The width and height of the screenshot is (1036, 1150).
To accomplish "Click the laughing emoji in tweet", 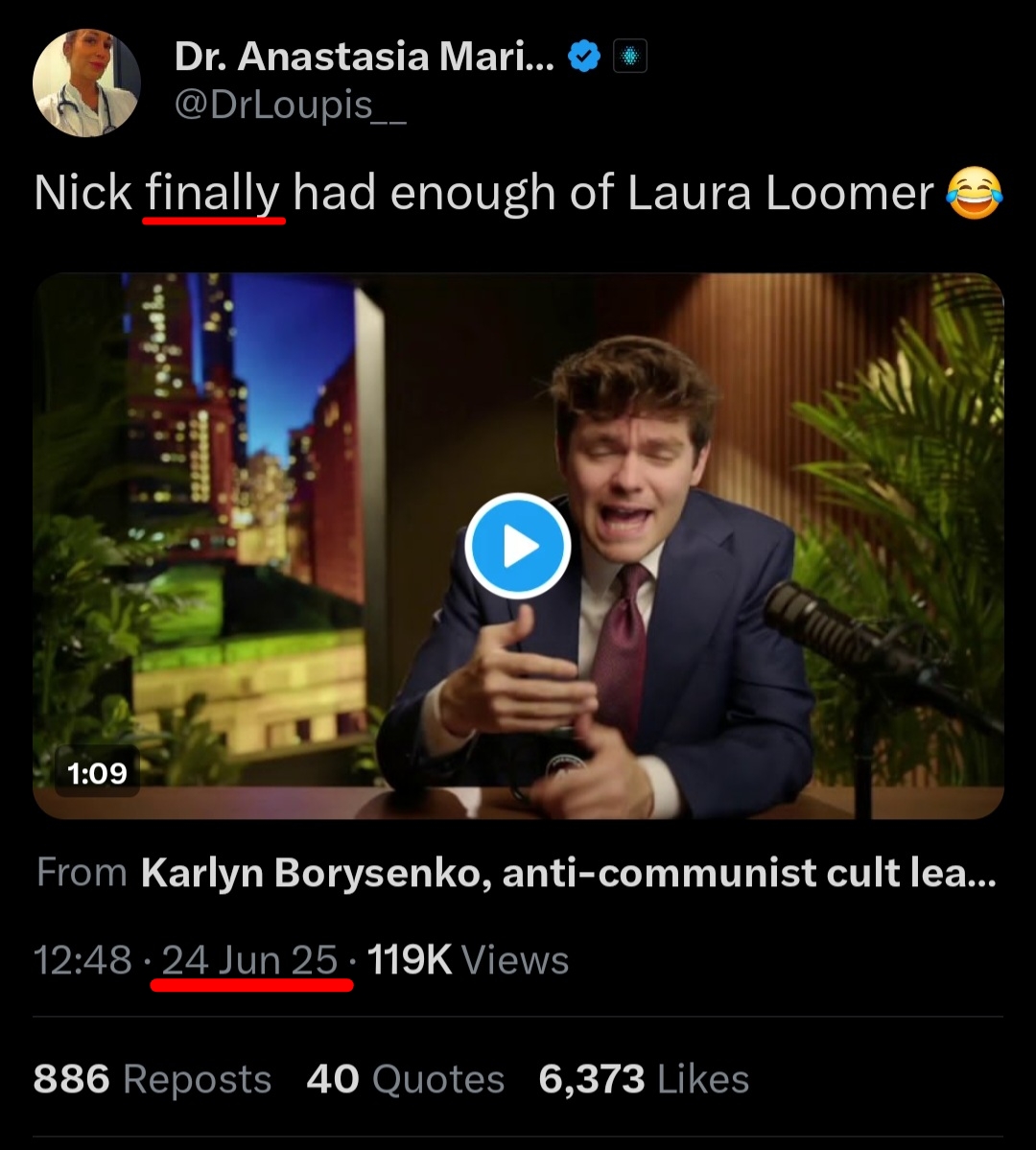I will coord(974,193).
